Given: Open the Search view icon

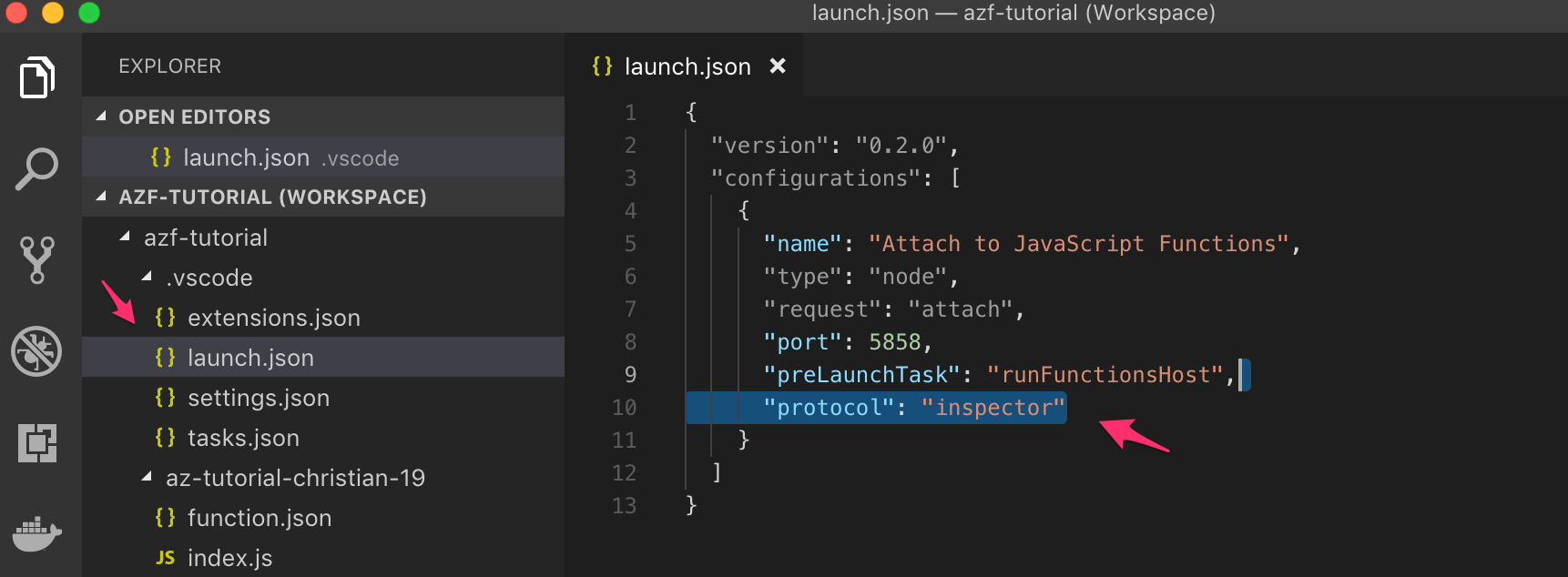Looking at the screenshot, I should [x=37, y=169].
